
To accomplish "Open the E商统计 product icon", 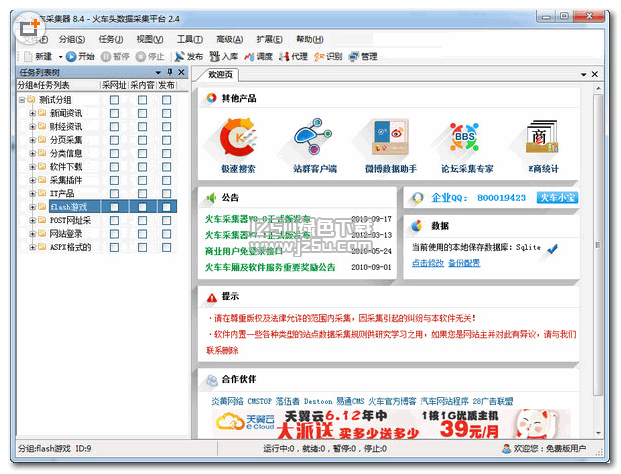I will (x=542, y=137).
